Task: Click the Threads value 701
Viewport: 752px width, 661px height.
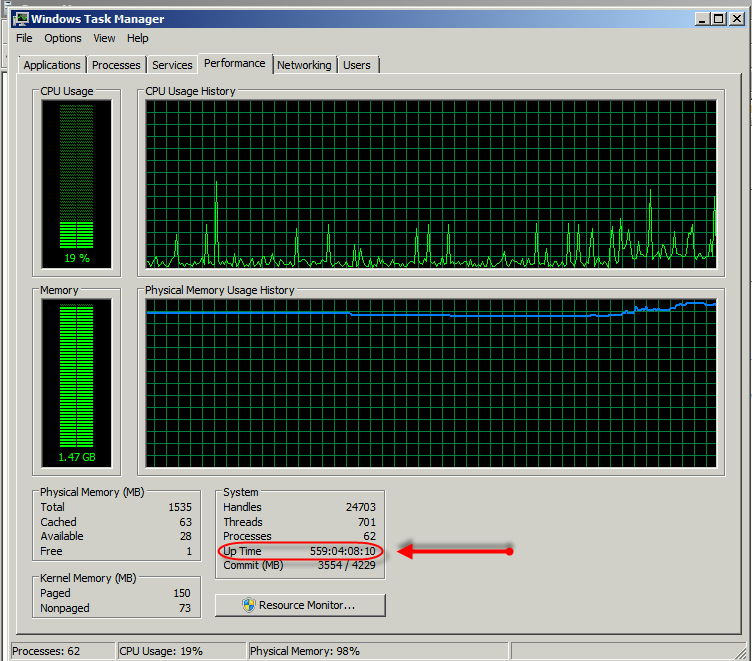Action: pyautogui.click(x=367, y=522)
